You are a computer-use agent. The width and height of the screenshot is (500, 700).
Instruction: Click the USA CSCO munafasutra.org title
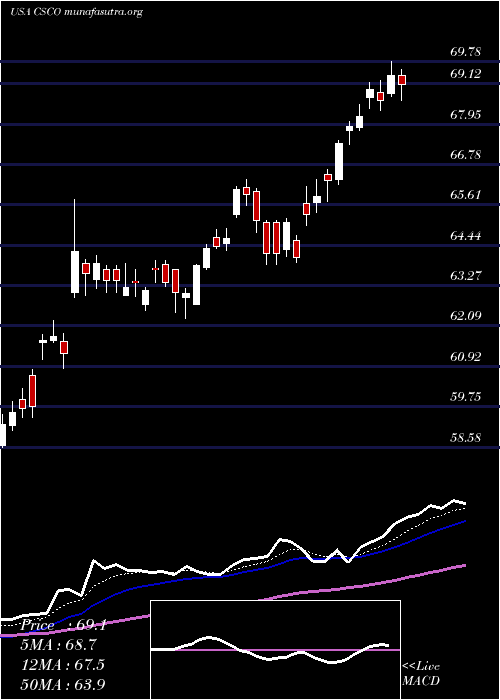point(76,12)
